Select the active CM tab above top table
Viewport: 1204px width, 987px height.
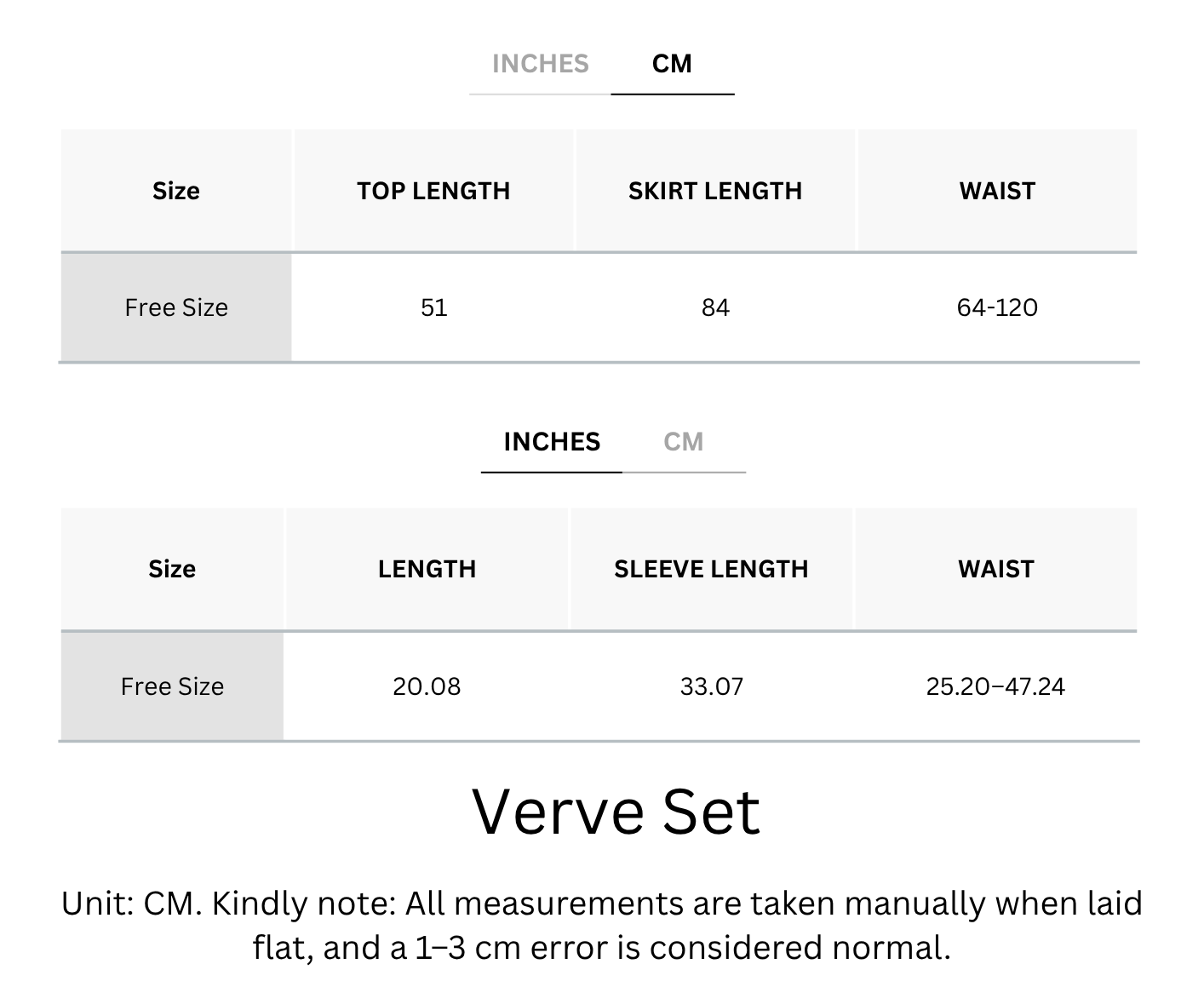tap(672, 64)
